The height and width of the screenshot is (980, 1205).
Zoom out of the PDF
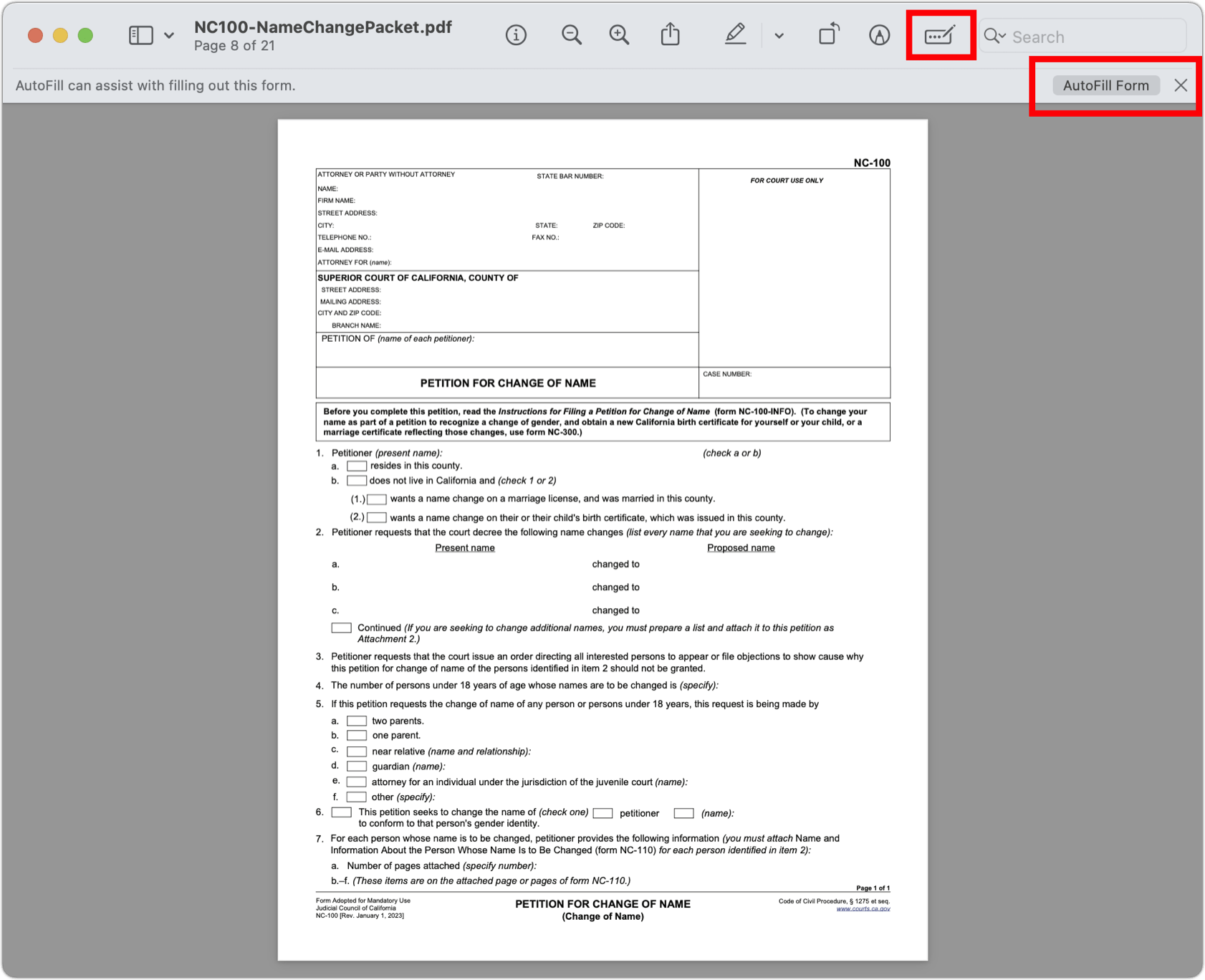[571, 34]
